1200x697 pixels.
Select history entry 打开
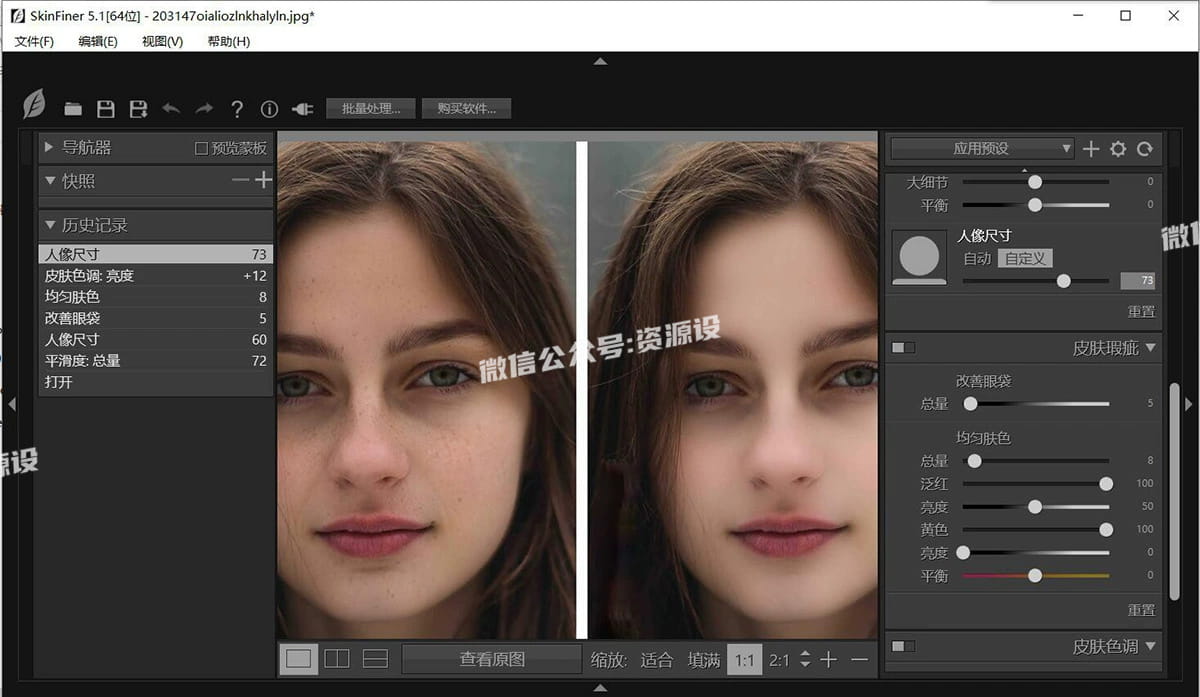pyautogui.click(x=155, y=381)
